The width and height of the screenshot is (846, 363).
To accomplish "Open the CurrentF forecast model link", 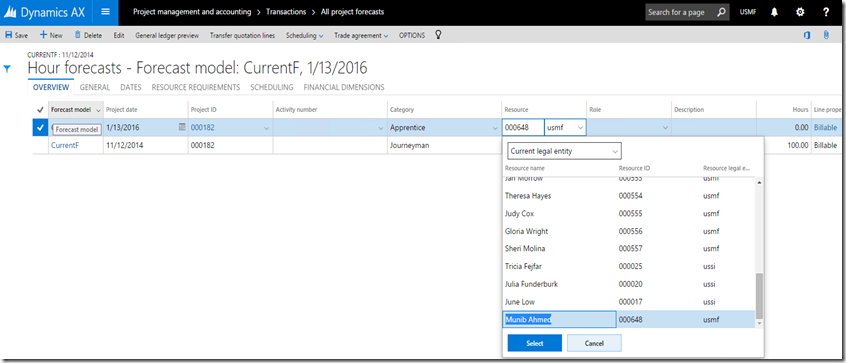I will [x=65, y=145].
